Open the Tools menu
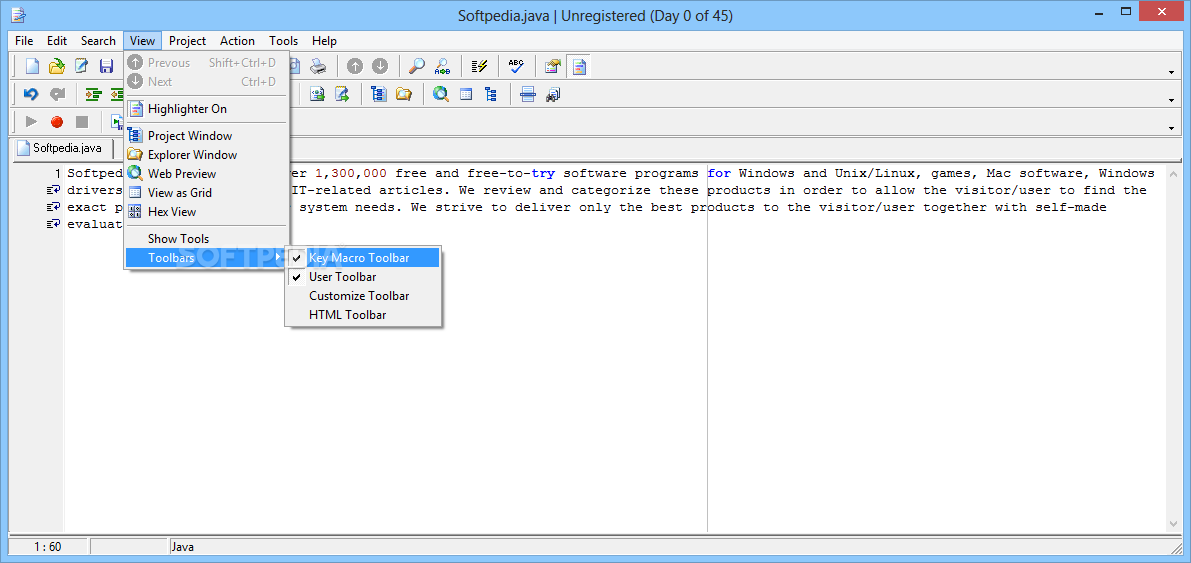 point(283,41)
